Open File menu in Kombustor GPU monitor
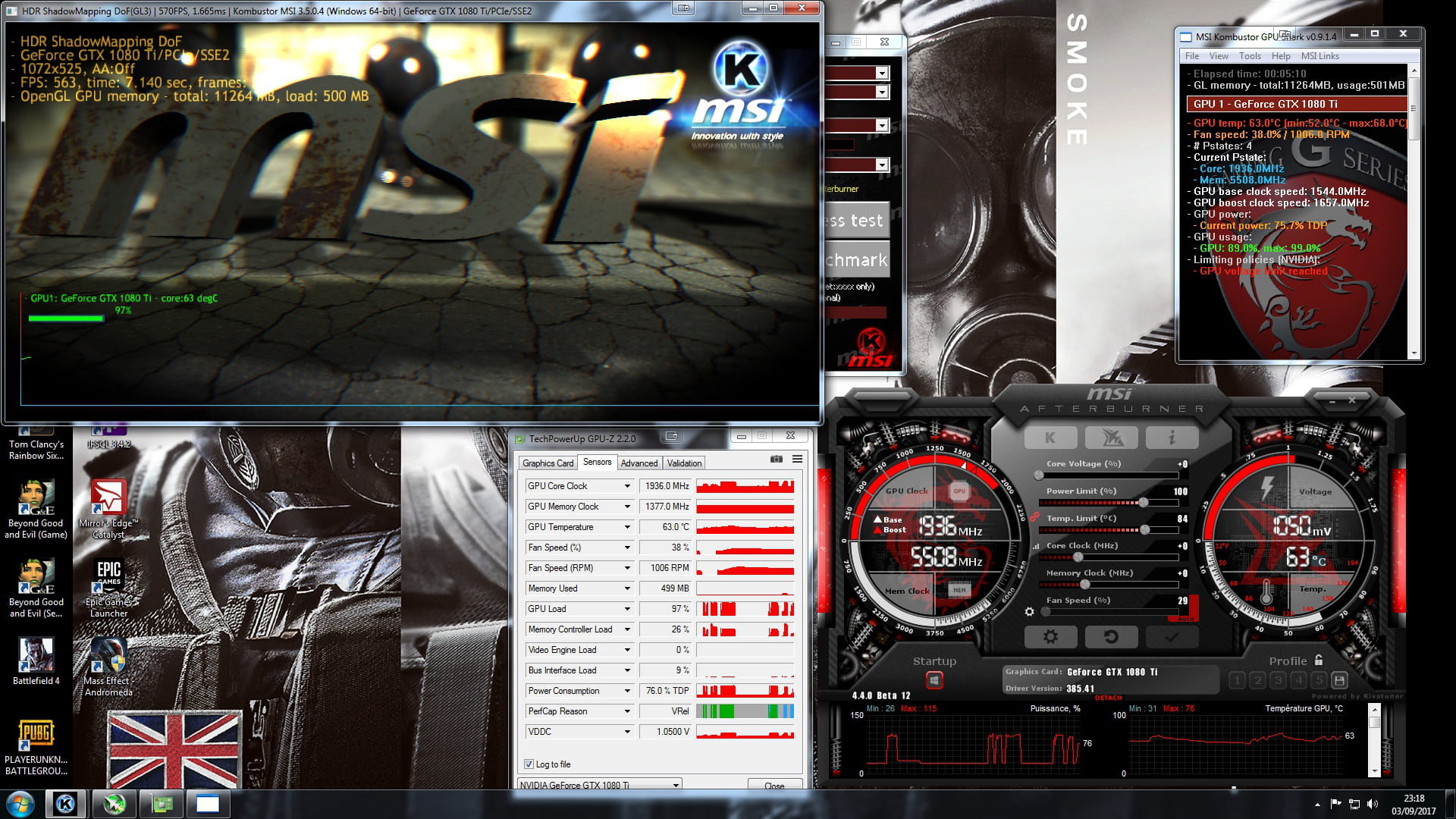The image size is (1456, 819). tap(1192, 56)
